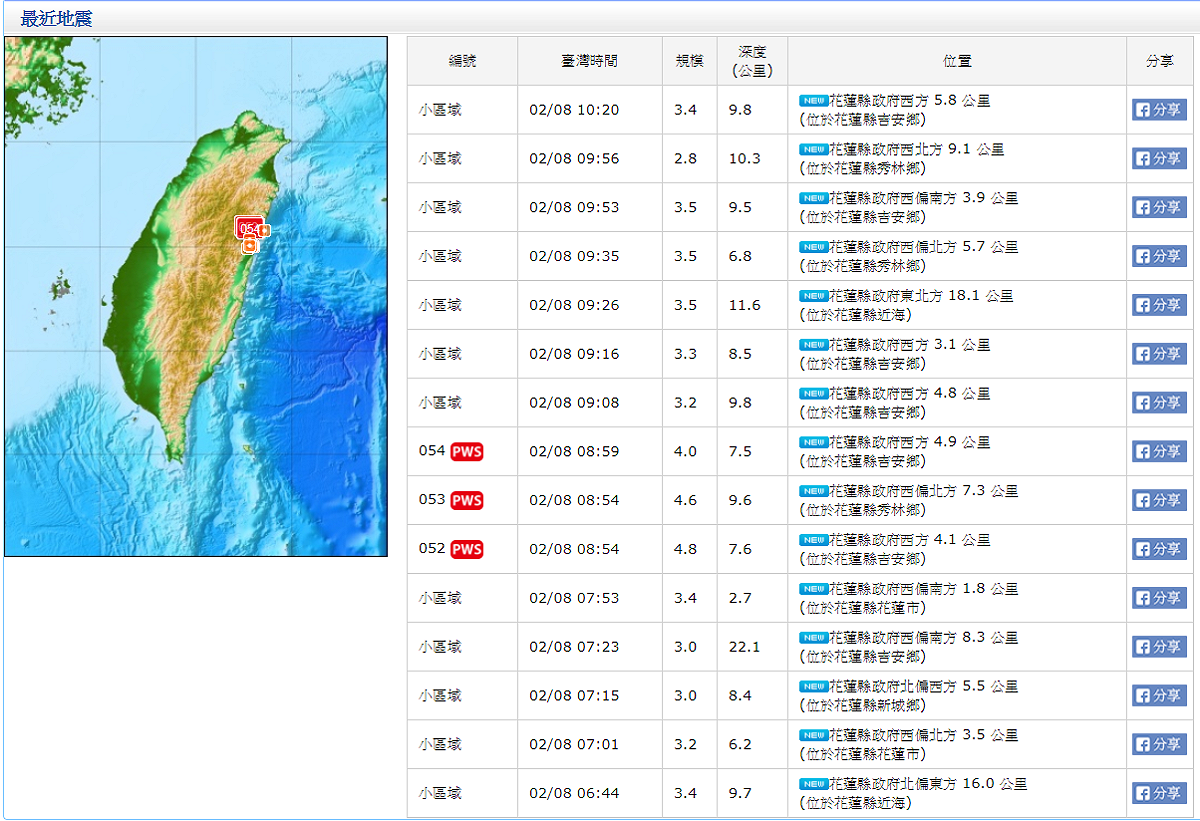Click the 編號 column header
This screenshot has height=821, width=1200.
[x=462, y=61]
